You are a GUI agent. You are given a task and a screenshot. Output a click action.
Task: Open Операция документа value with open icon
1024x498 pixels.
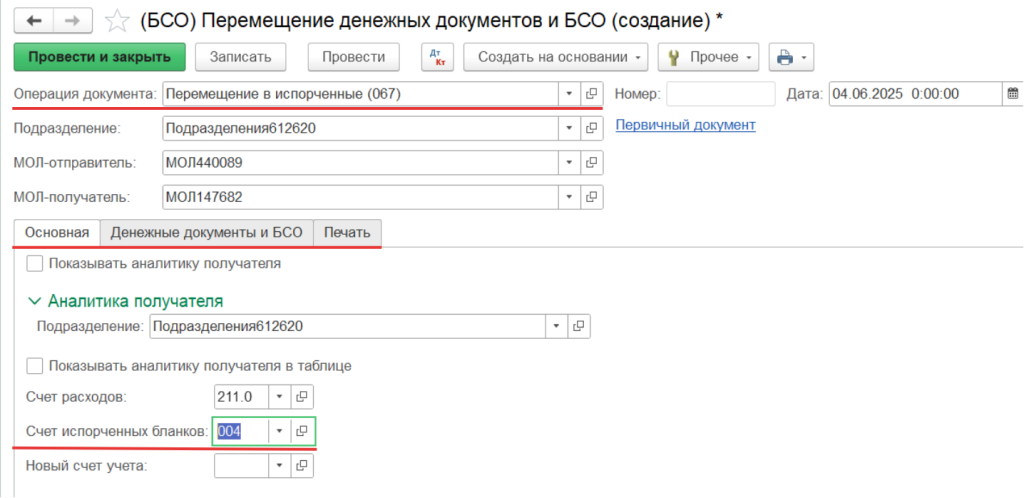click(591, 93)
